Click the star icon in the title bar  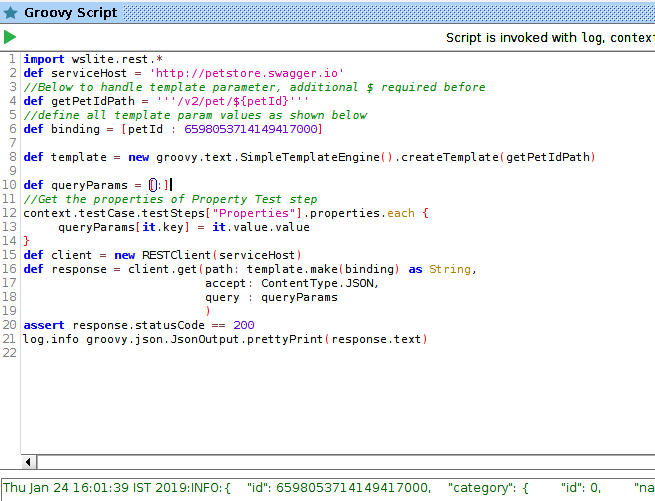tap(10, 13)
